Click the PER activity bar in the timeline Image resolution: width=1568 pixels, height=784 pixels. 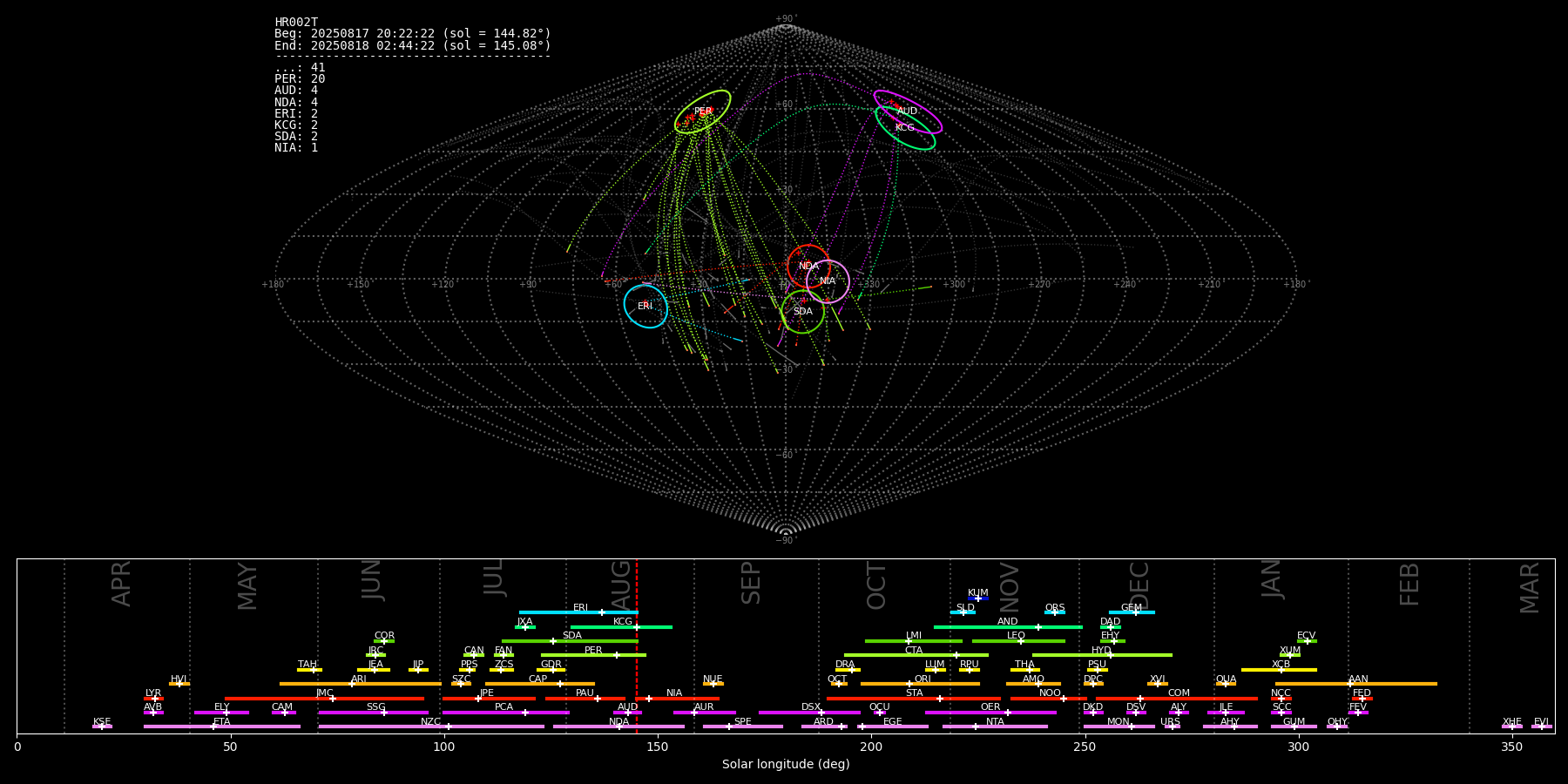[593, 655]
